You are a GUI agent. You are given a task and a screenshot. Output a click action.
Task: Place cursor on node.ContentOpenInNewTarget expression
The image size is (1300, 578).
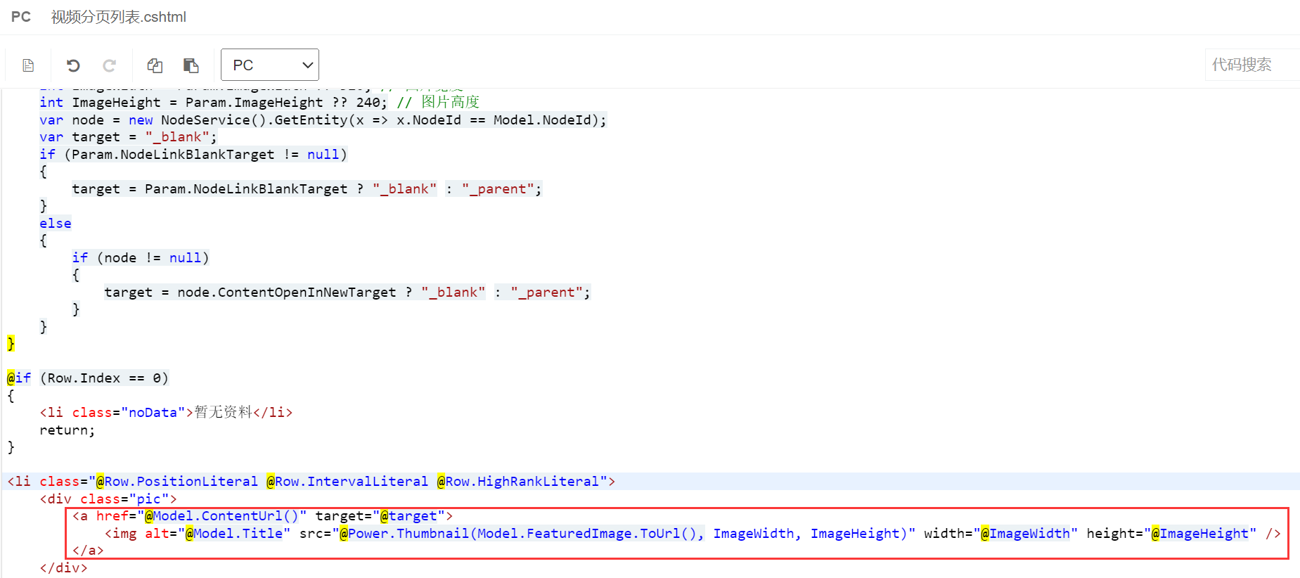coord(250,292)
